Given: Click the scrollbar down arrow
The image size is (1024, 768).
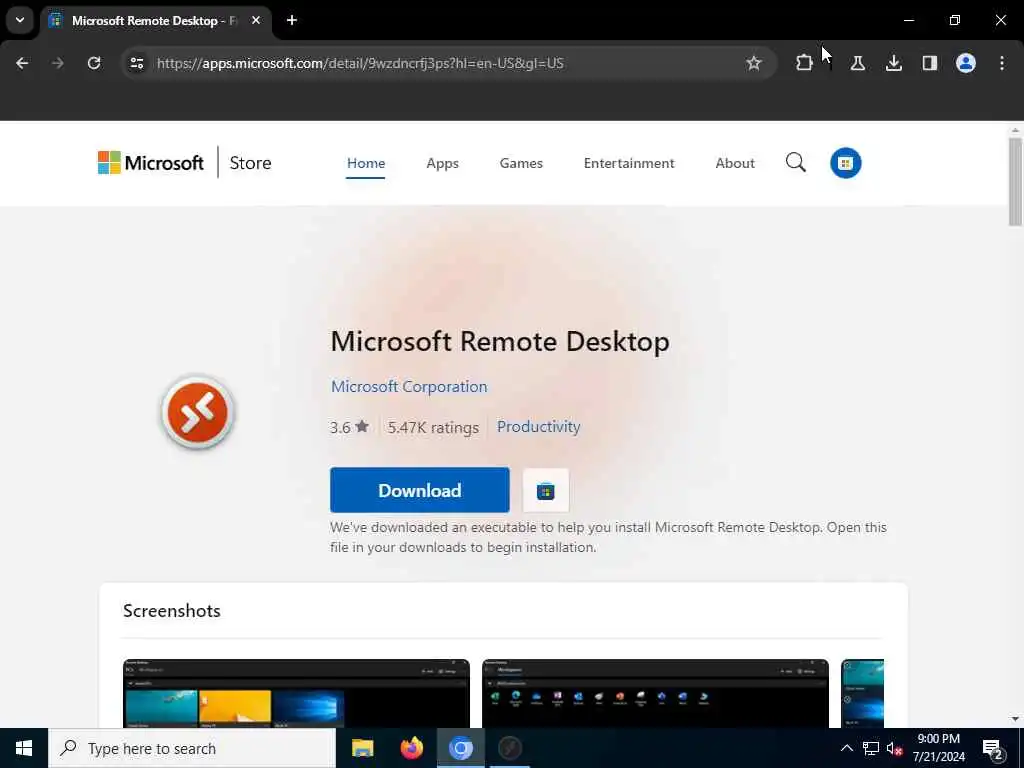Looking at the screenshot, I should pos(1015,719).
